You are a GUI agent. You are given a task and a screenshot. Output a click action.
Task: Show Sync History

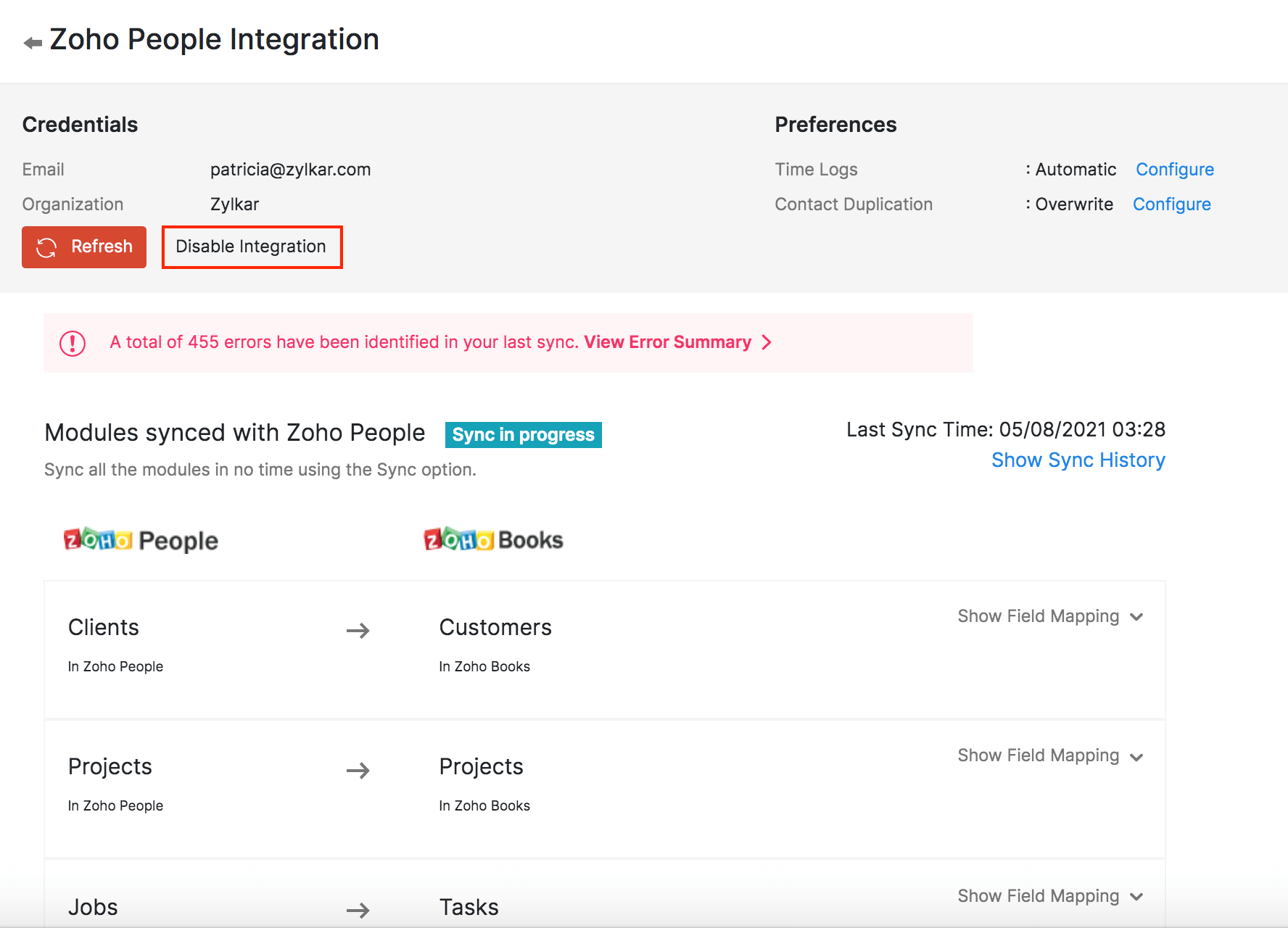click(1078, 460)
